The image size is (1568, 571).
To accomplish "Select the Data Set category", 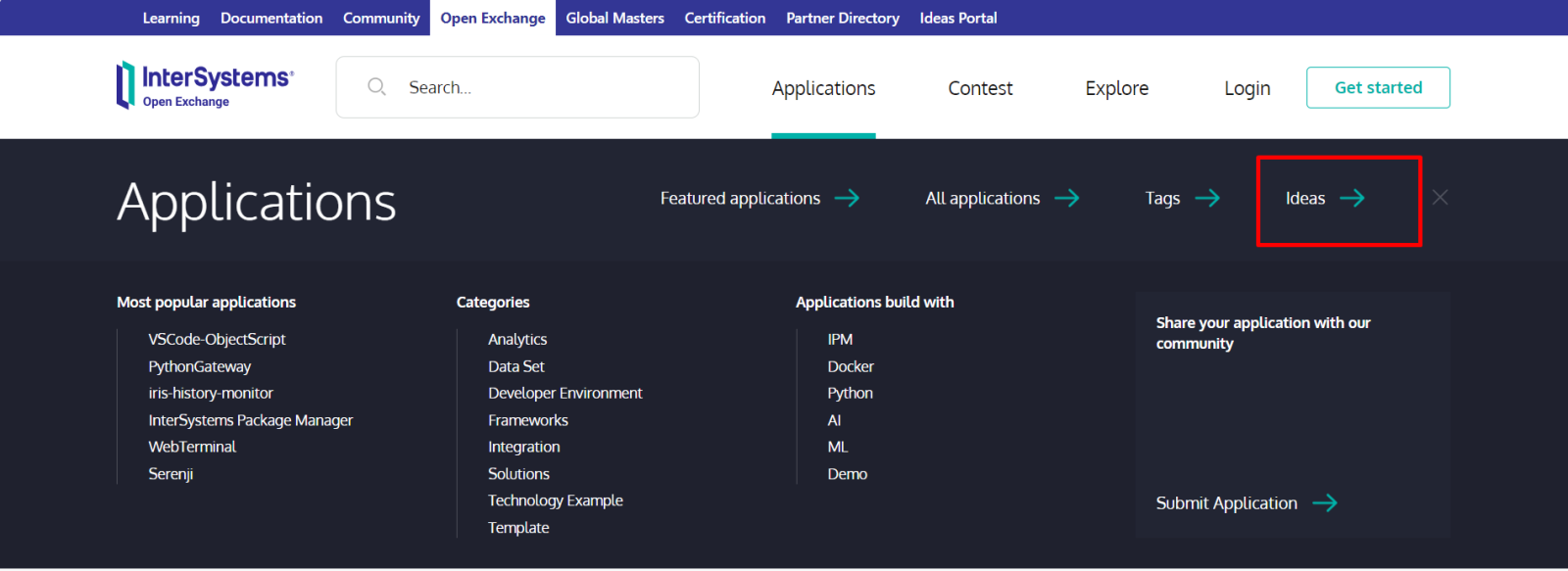I will click(516, 366).
